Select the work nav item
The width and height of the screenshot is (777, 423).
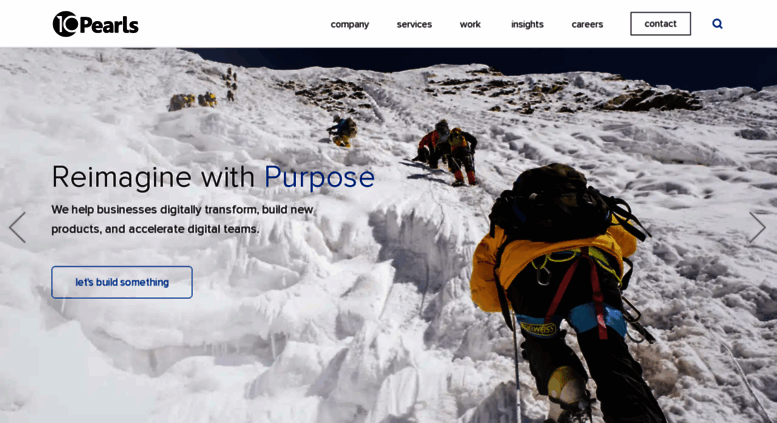[470, 24]
